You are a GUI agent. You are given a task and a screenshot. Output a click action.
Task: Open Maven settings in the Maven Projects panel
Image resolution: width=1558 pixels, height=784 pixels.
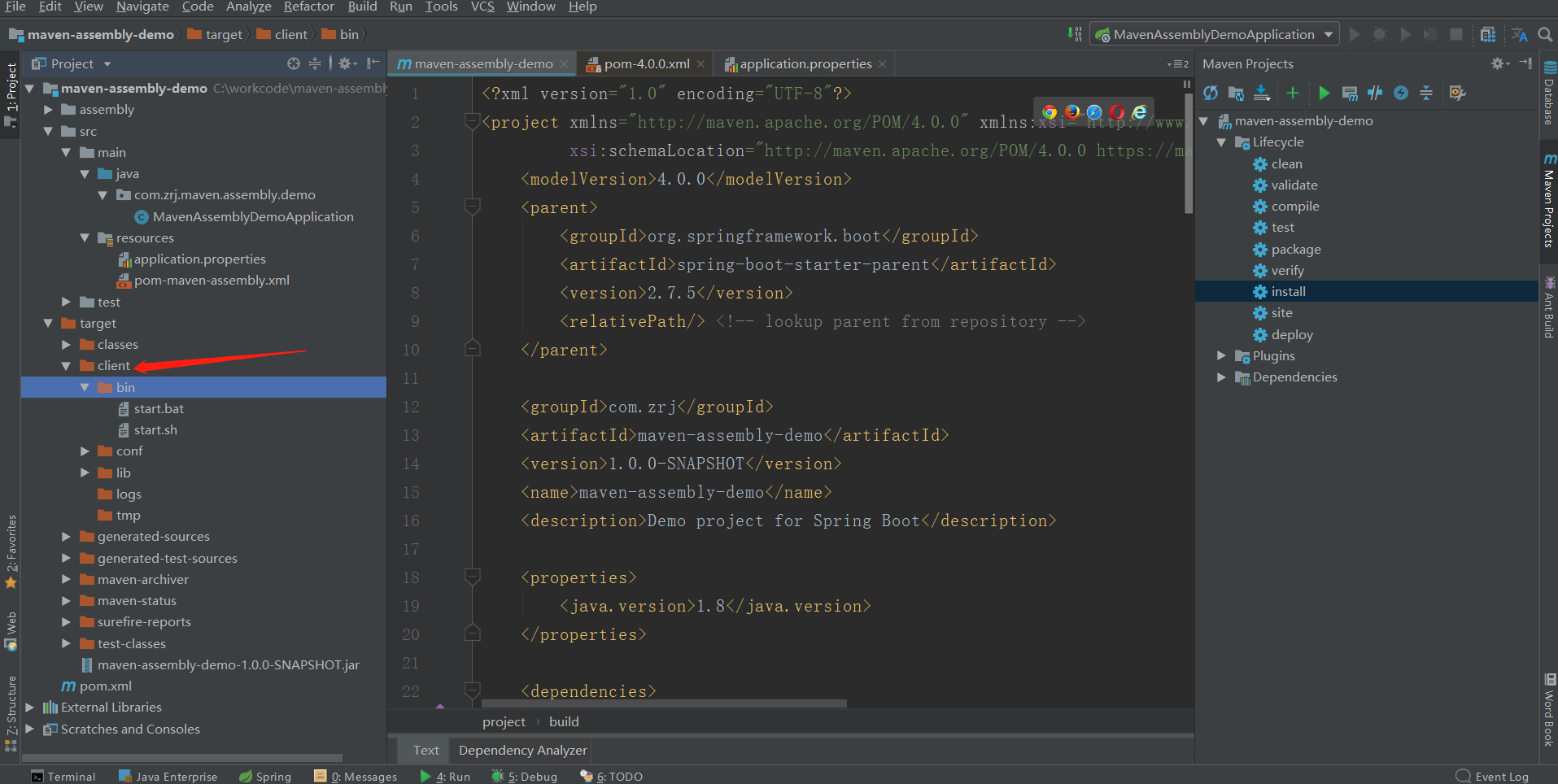(1457, 93)
